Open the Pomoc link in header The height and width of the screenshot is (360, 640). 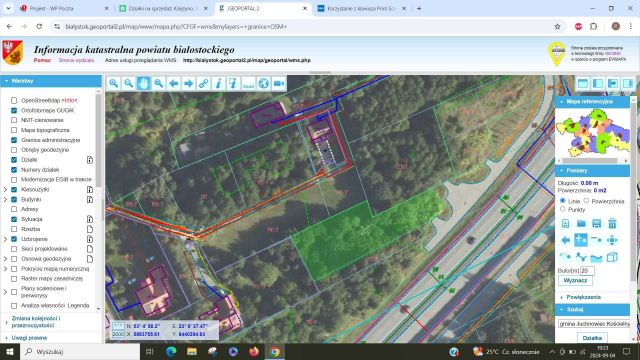click(x=42, y=60)
